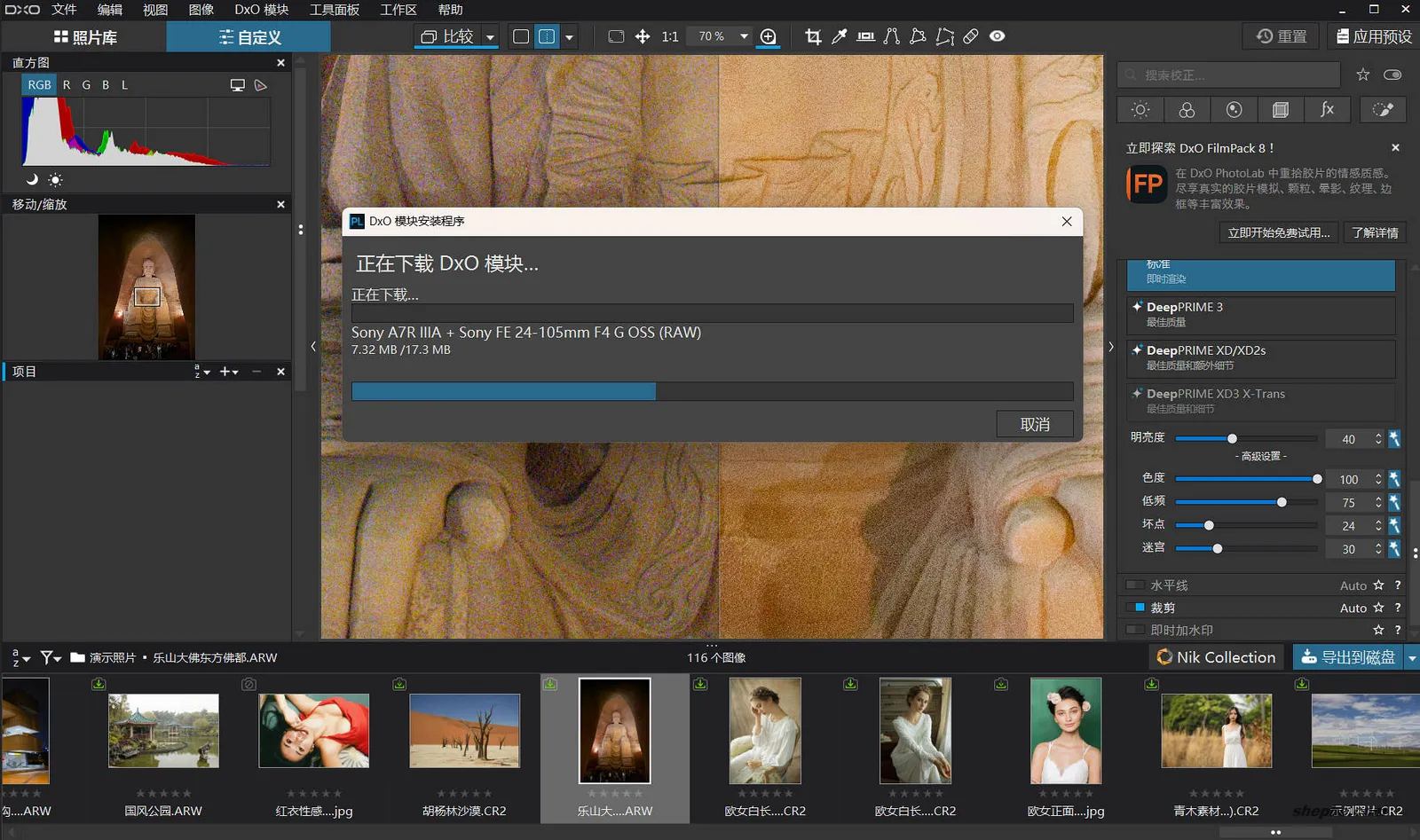
Task: Click the magic wand next to 坏点
Action: pyautogui.click(x=1394, y=525)
